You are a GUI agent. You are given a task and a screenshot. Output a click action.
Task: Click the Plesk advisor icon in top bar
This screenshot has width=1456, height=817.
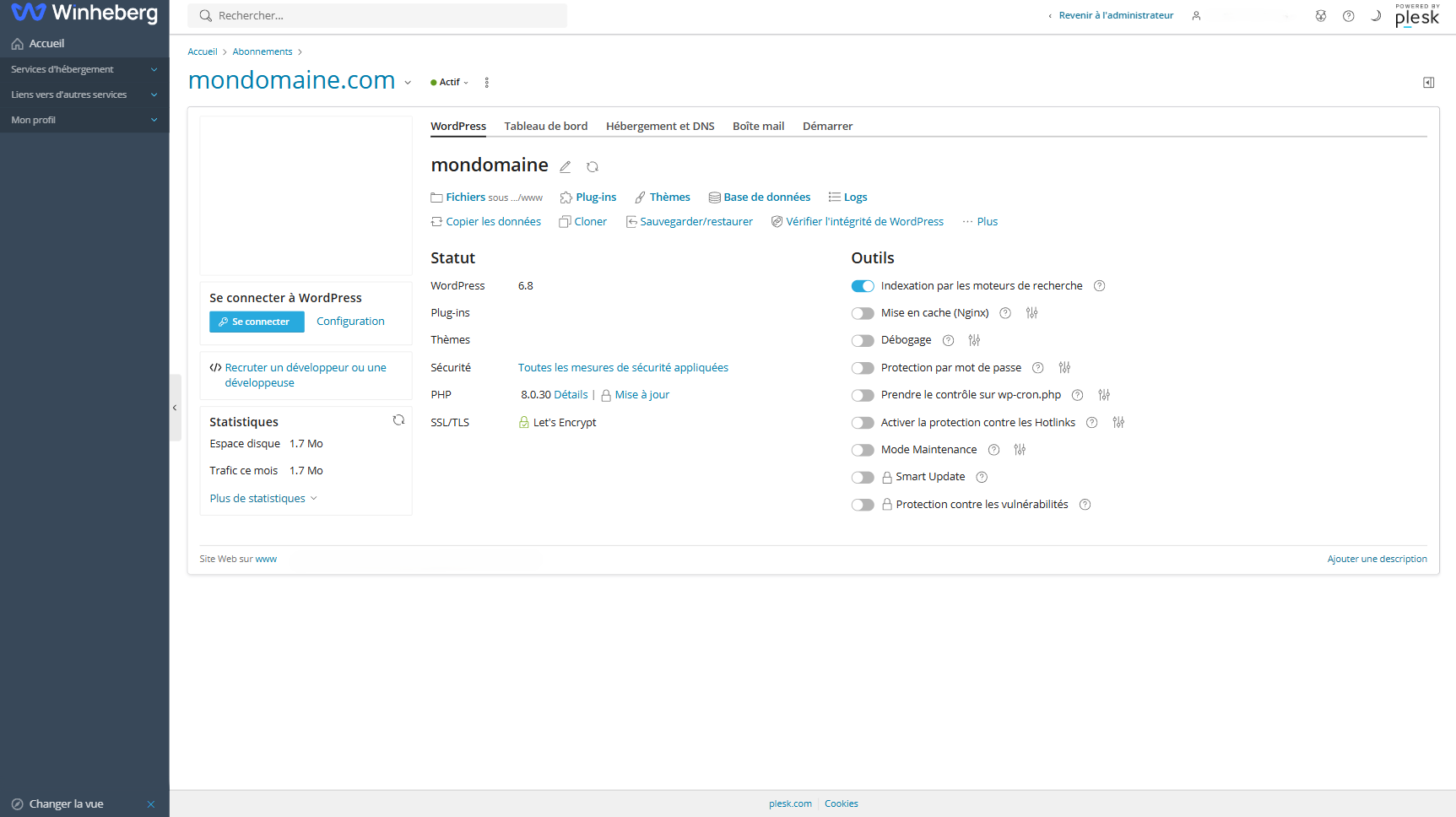pyautogui.click(x=1321, y=16)
